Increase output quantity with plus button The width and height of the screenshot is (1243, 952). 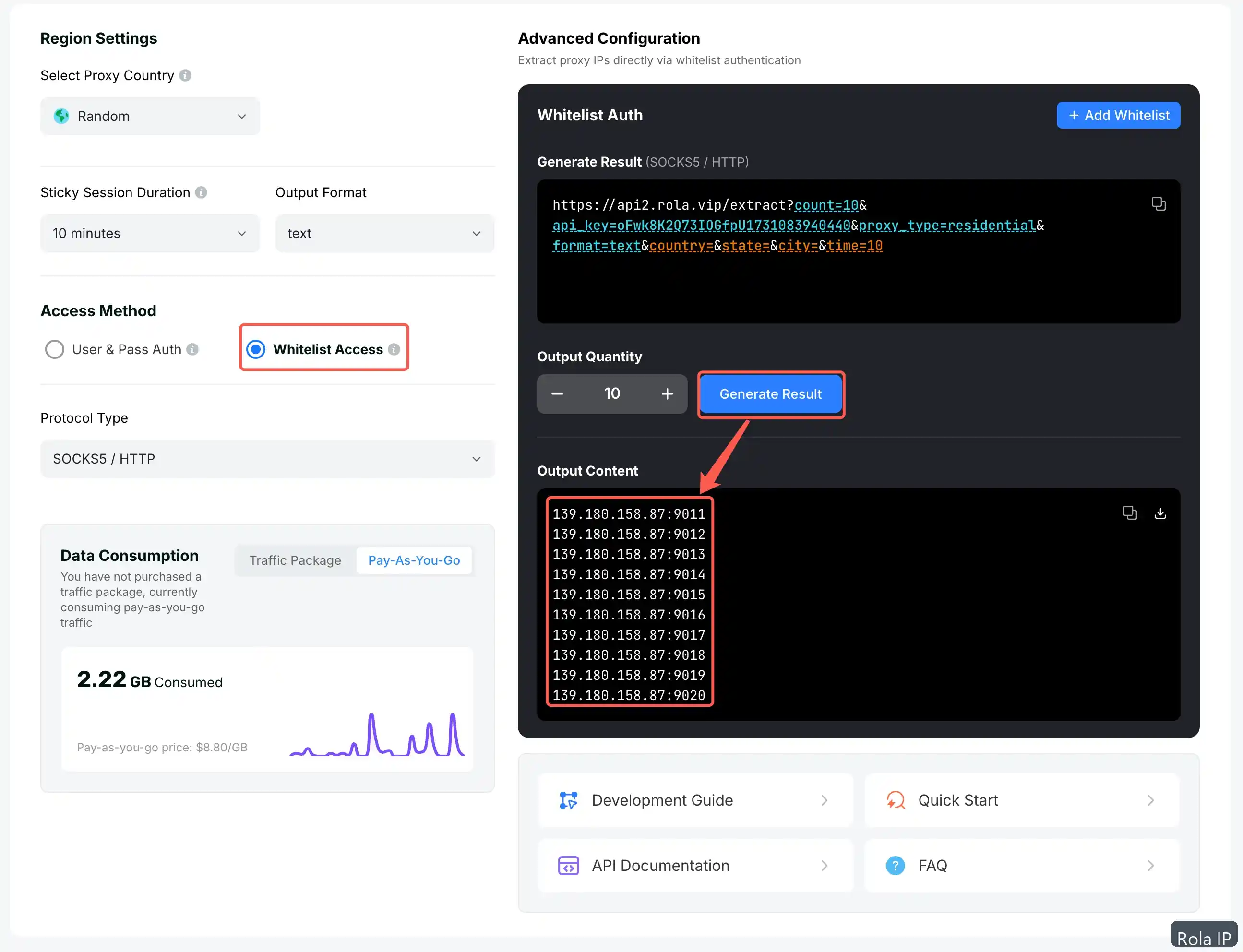pos(667,394)
